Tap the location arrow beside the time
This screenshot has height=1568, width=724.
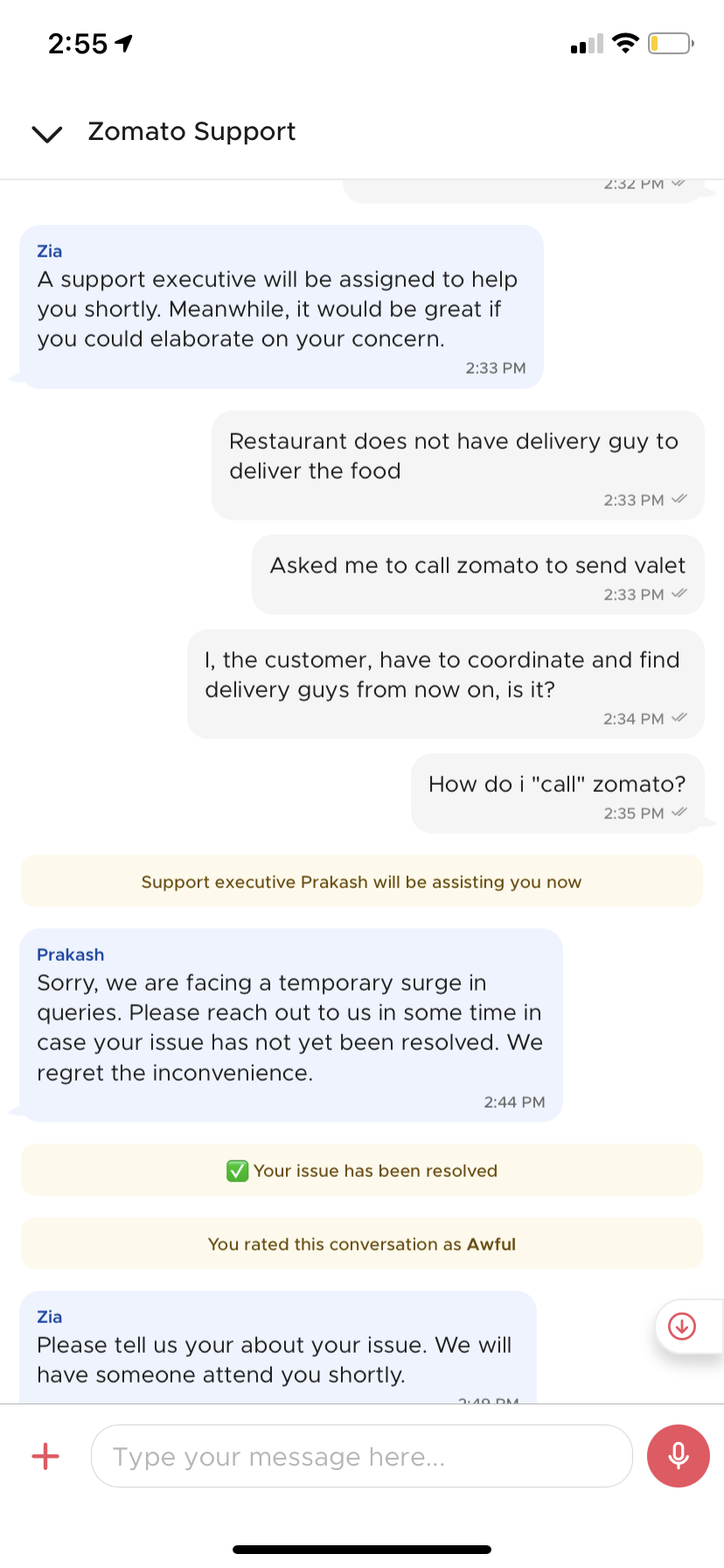[124, 43]
